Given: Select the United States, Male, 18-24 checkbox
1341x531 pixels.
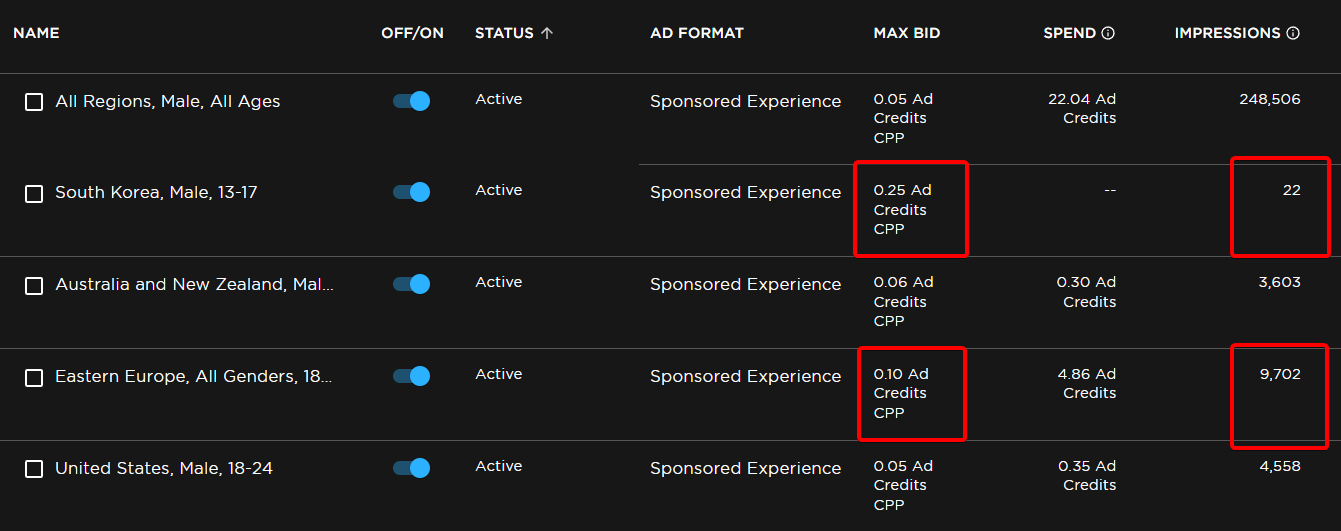Looking at the screenshot, I should pos(34,469).
